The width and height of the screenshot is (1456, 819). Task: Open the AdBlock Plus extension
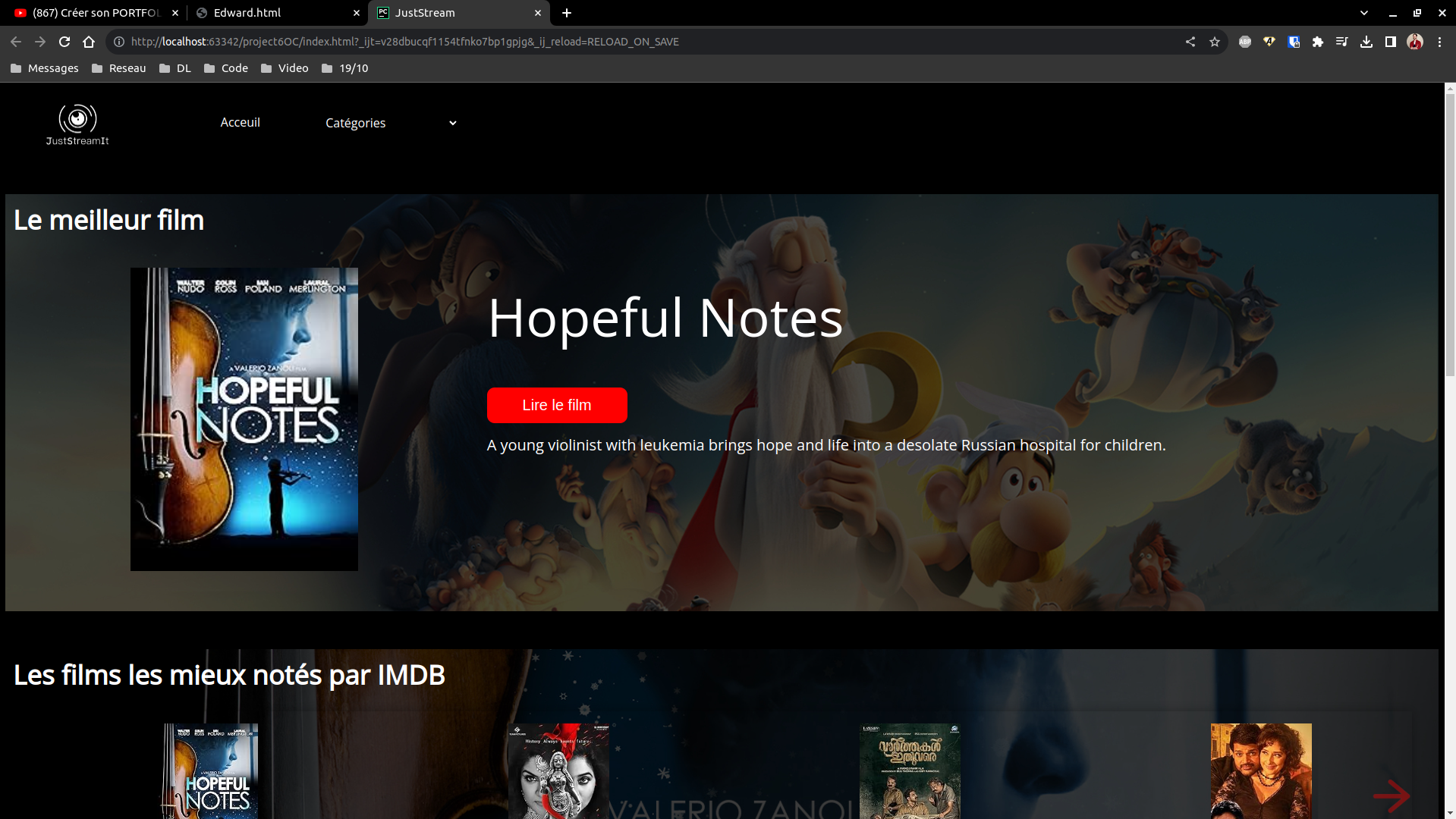[1245, 42]
